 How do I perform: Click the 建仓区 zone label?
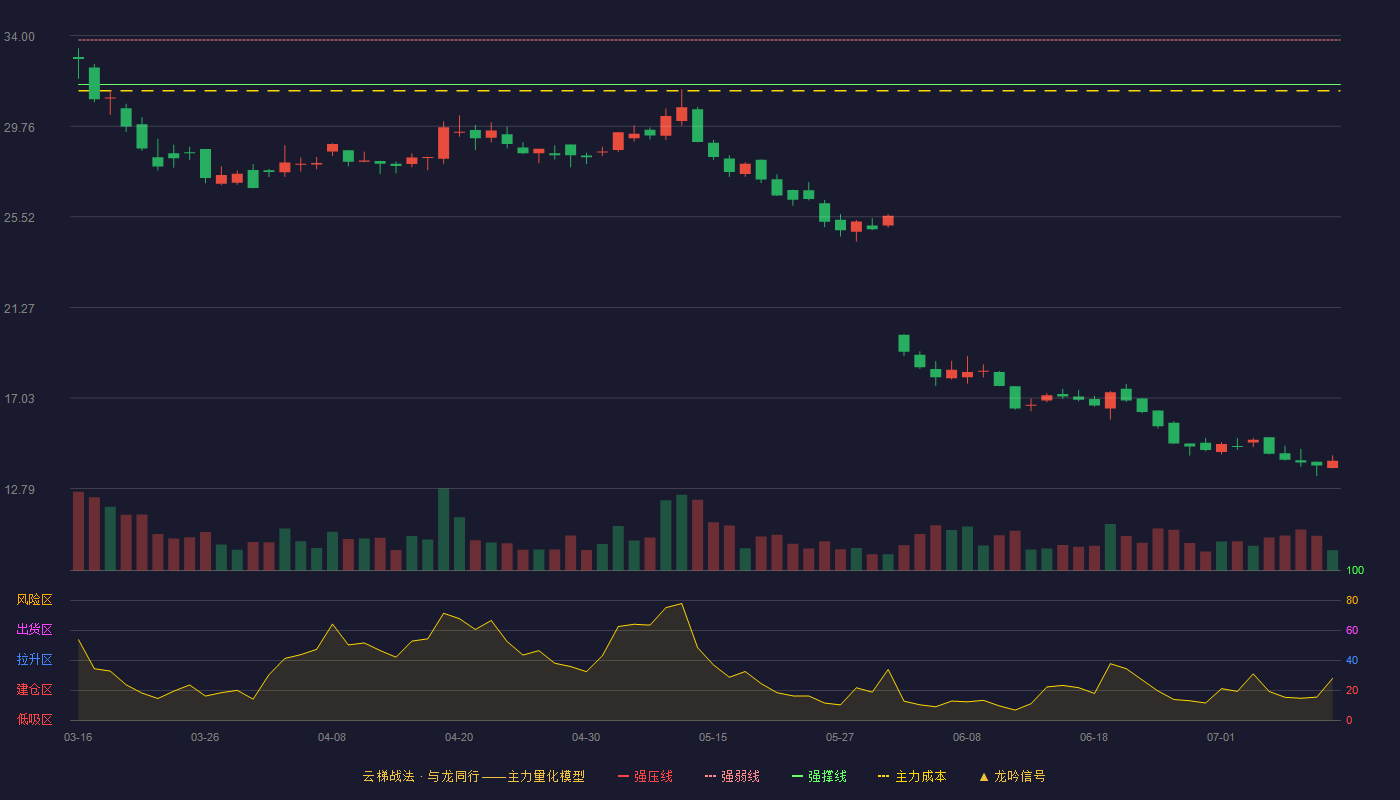coord(34,690)
